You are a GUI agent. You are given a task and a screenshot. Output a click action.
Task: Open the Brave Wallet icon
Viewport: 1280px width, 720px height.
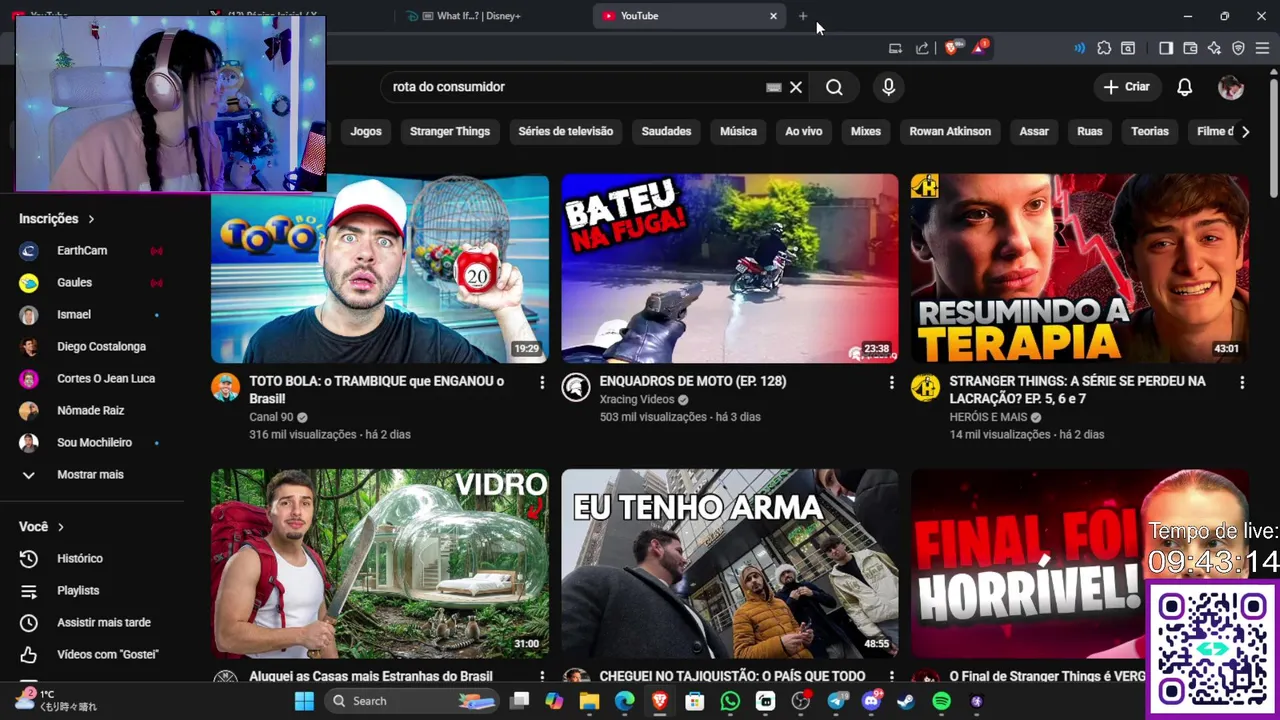tap(1190, 48)
